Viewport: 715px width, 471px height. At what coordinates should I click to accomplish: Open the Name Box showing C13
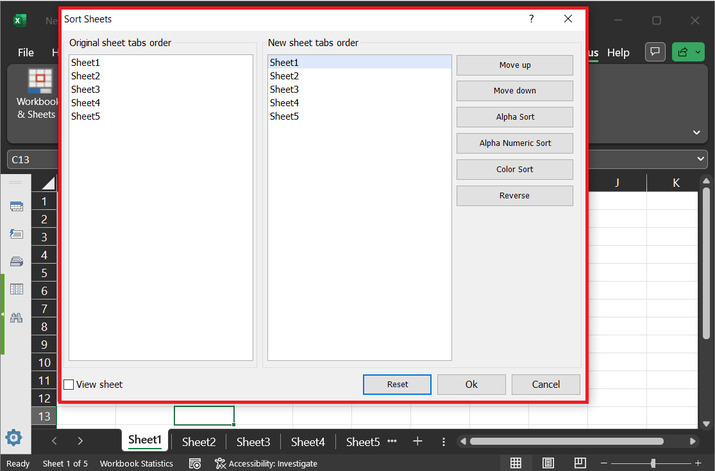point(32,160)
